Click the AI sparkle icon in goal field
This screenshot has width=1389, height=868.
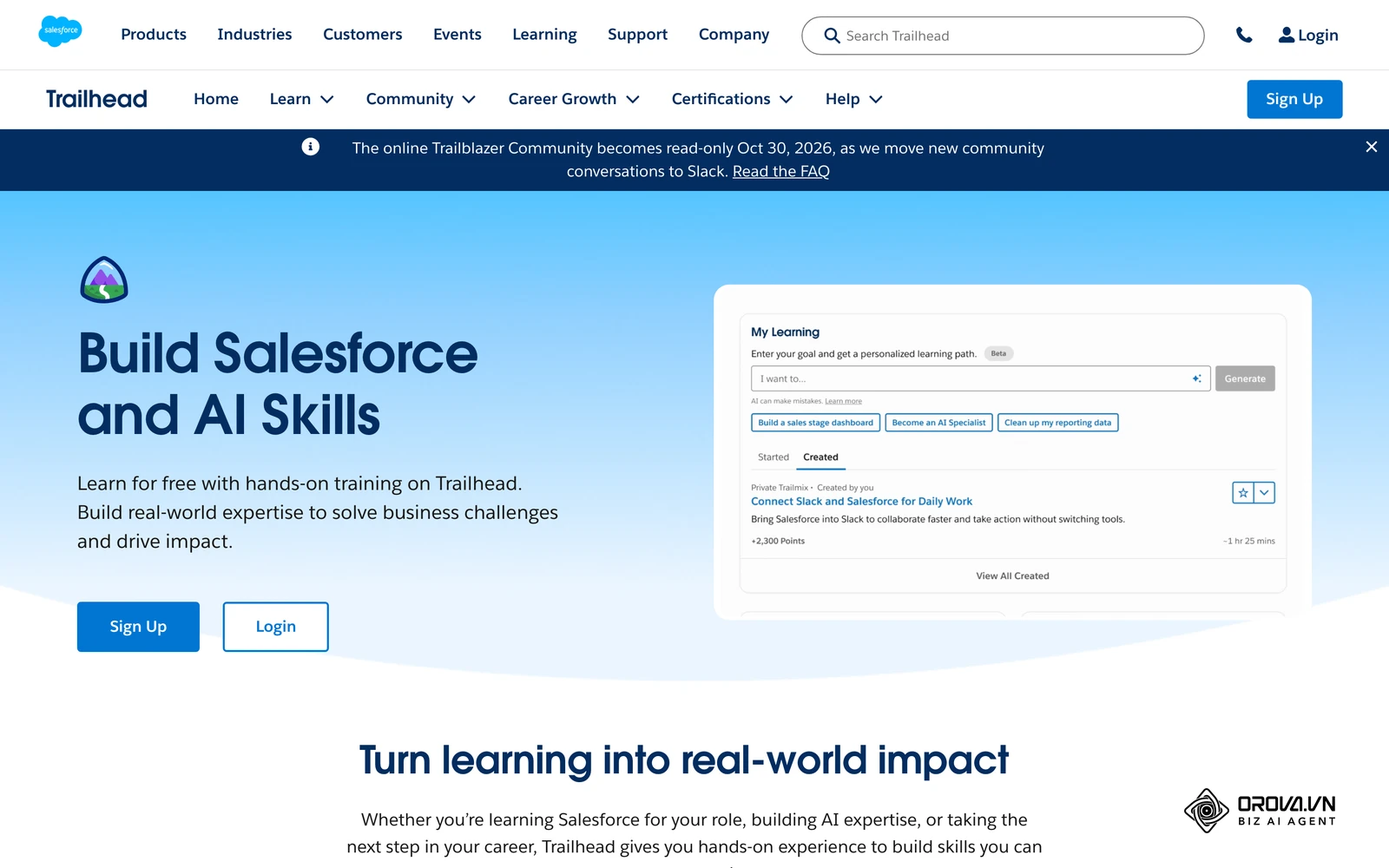click(x=1196, y=378)
